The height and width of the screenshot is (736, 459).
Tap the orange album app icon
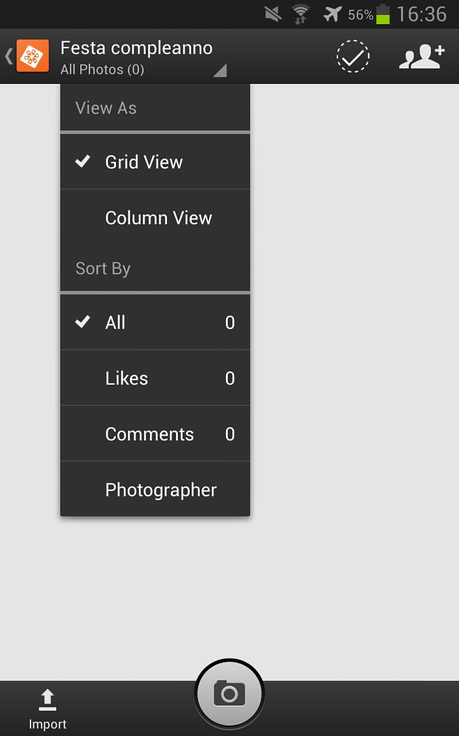[x=32, y=56]
